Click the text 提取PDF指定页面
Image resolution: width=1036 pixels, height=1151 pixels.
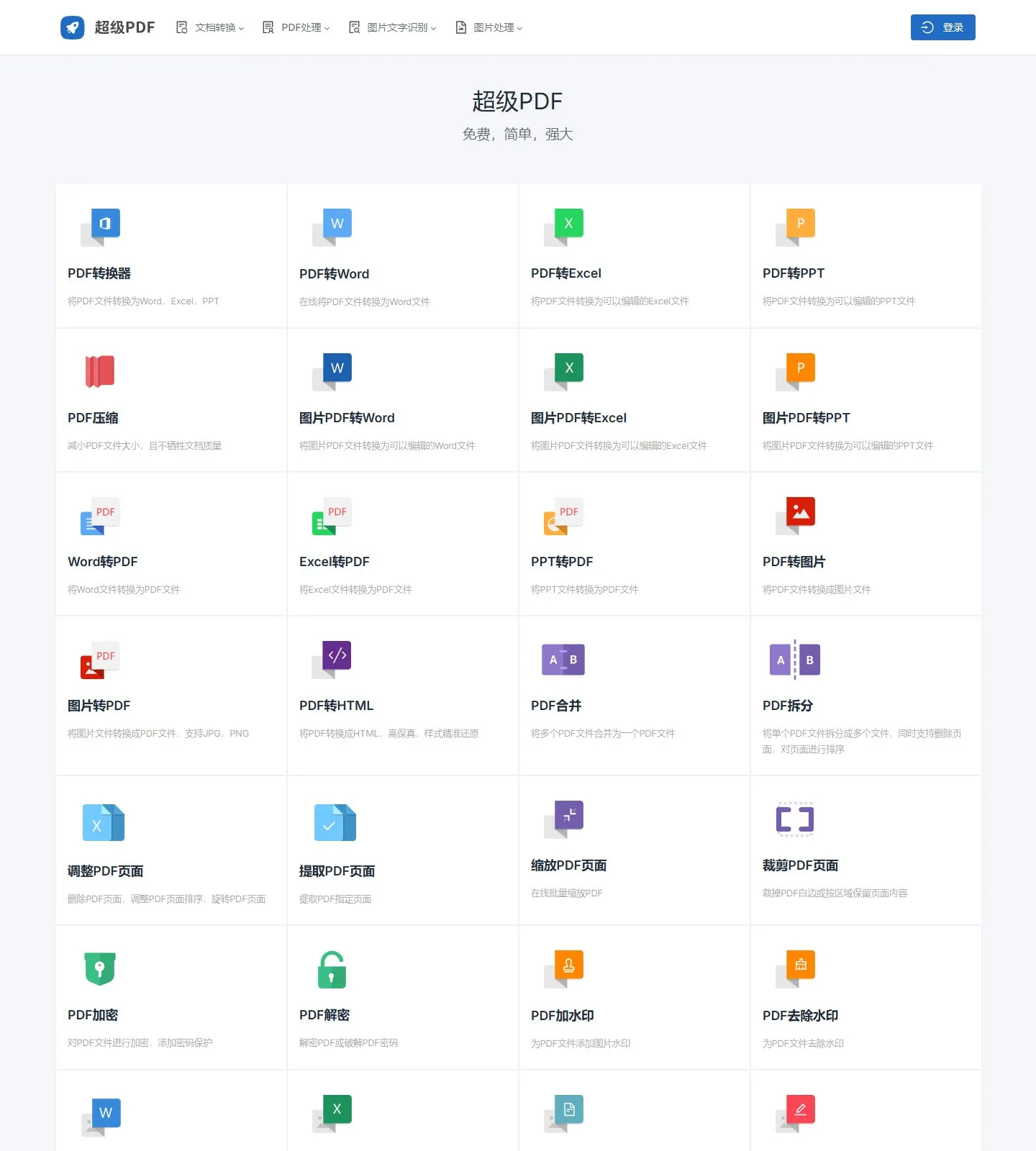click(335, 899)
